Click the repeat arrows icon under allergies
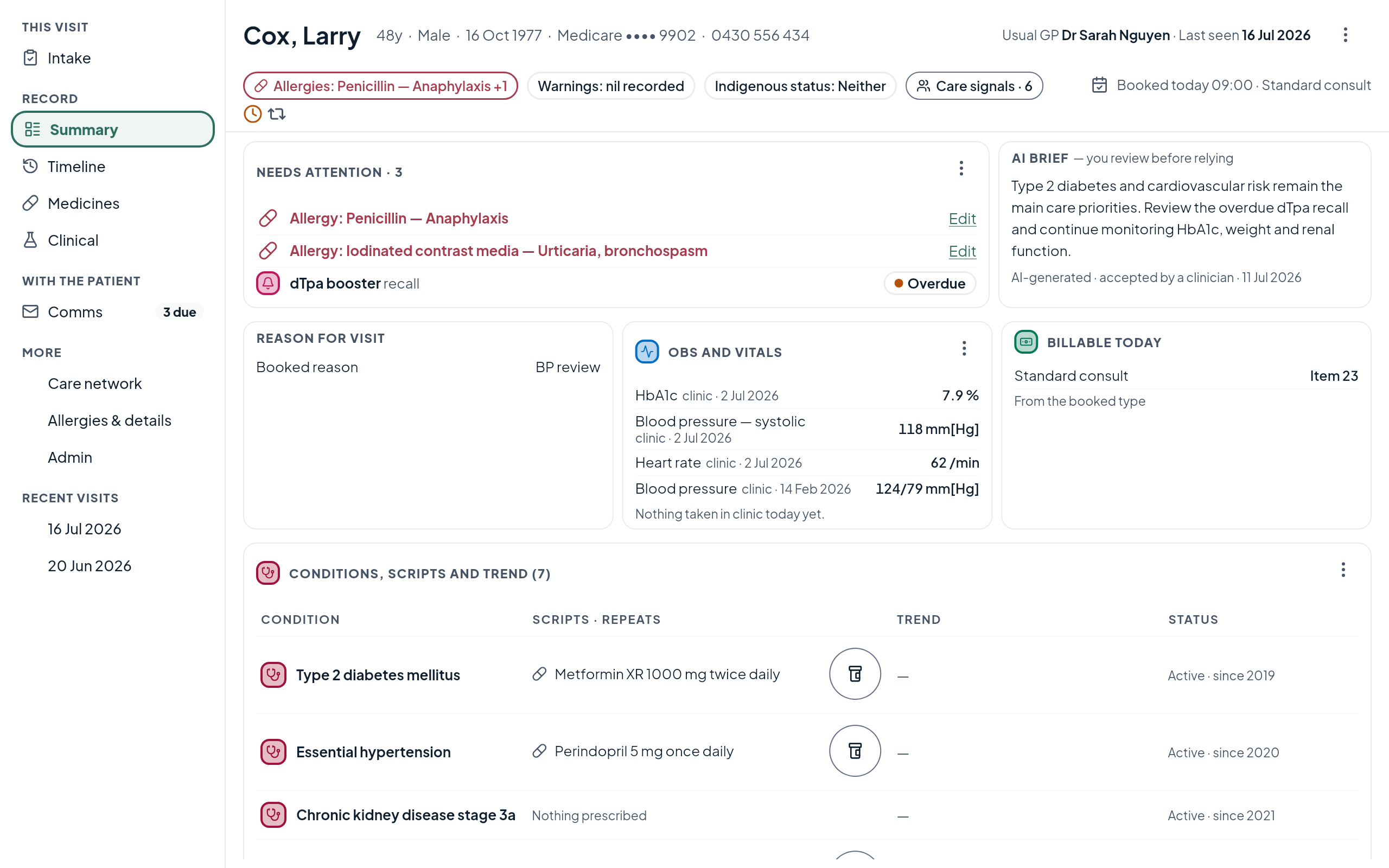Image resolution: width=1389 pixels, height=868 pixels. coord(277,114)
